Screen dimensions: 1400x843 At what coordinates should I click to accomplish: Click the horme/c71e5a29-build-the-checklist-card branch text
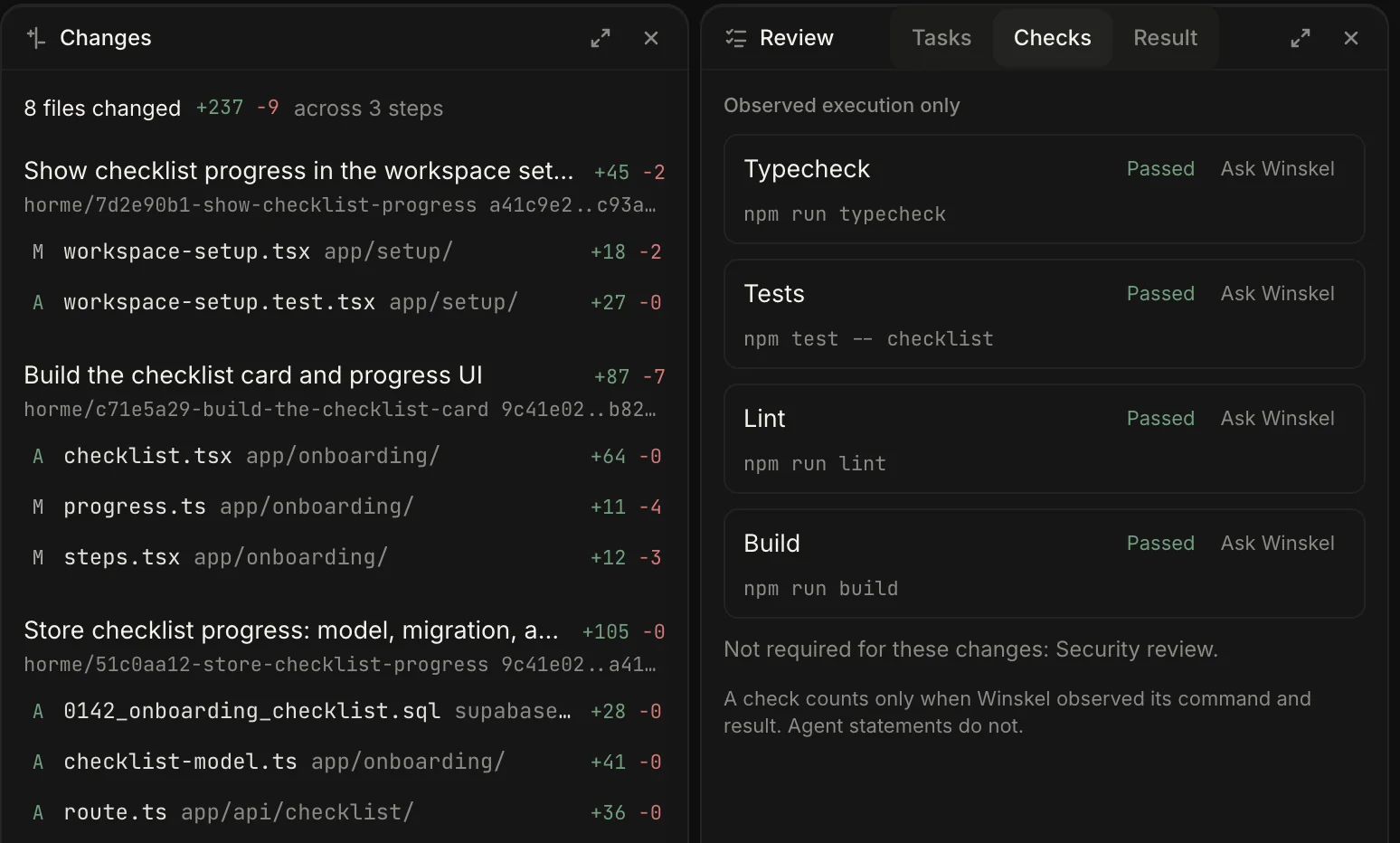pyautogui.click(x=256, y=410)
